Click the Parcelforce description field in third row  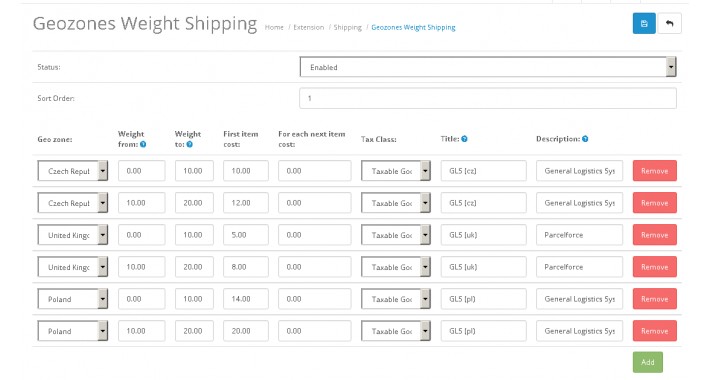[x=579, y=235]
